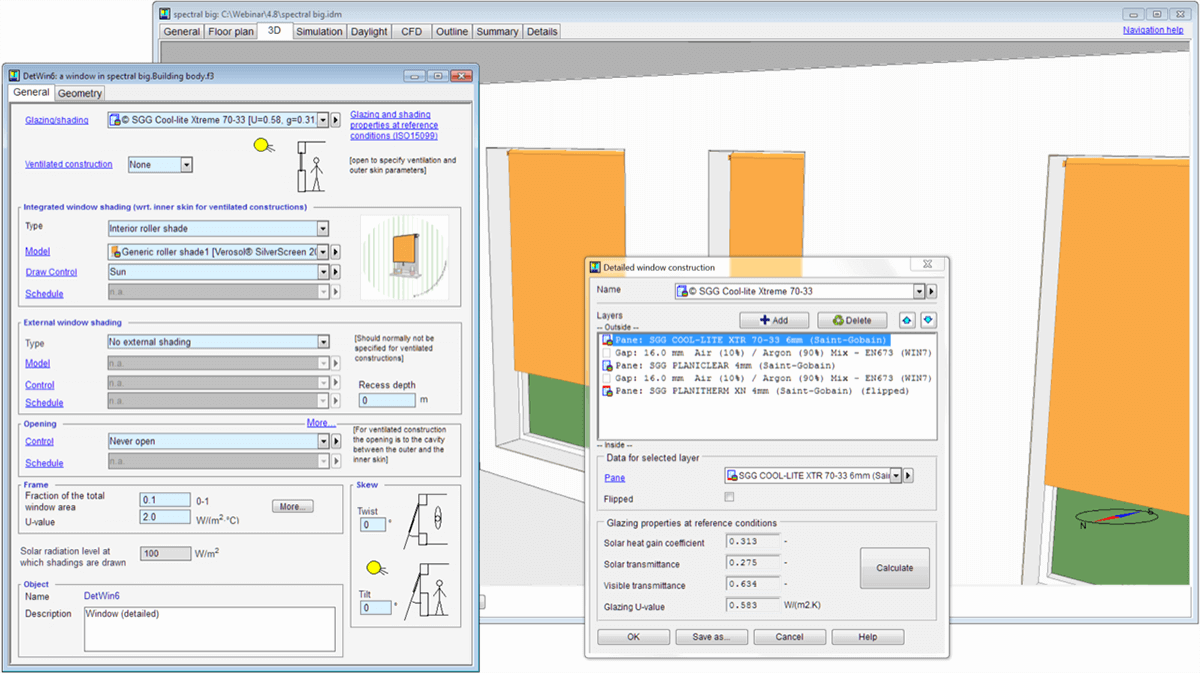Open the Simulation tab
This screenshot has width=1200, height=673.
point(319,32)
